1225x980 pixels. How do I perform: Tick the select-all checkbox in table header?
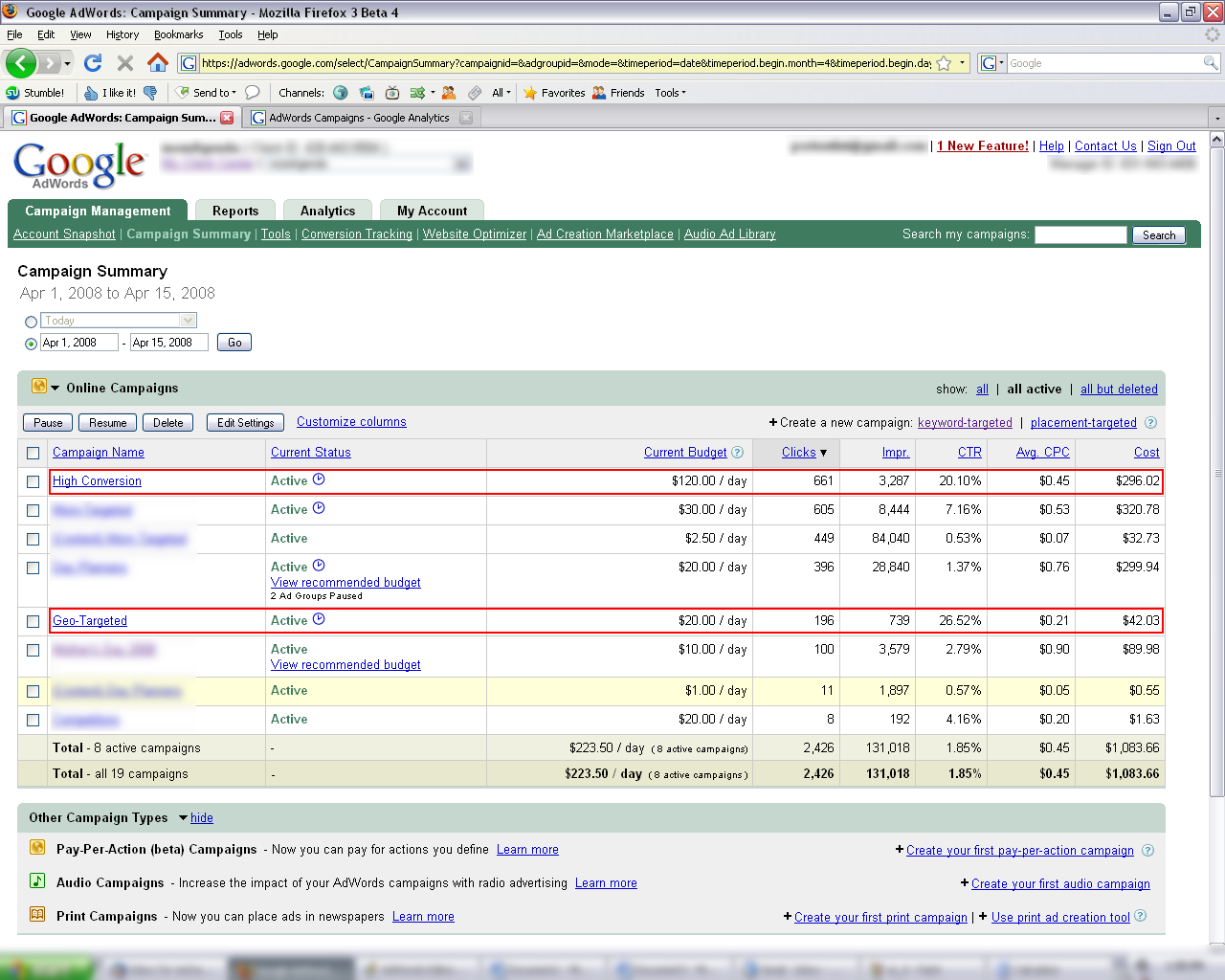pos(33,453)
